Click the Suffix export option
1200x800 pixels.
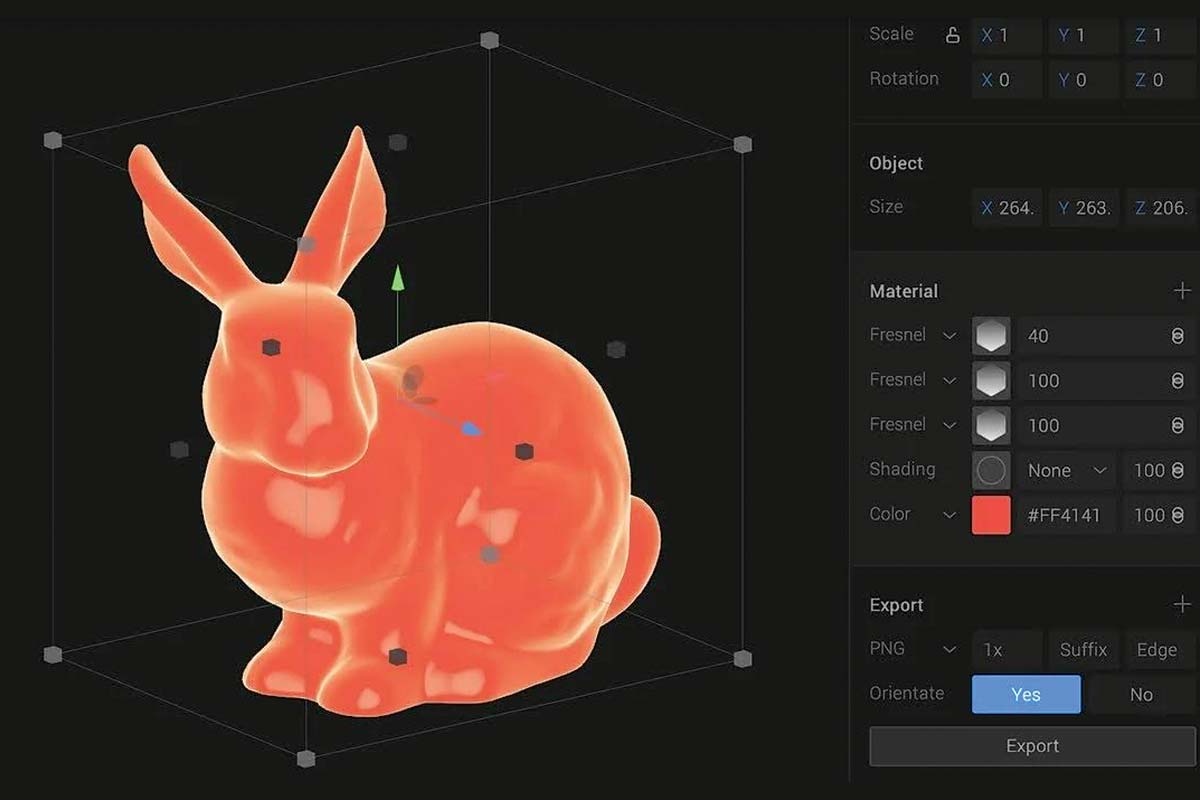[1083, 650]
